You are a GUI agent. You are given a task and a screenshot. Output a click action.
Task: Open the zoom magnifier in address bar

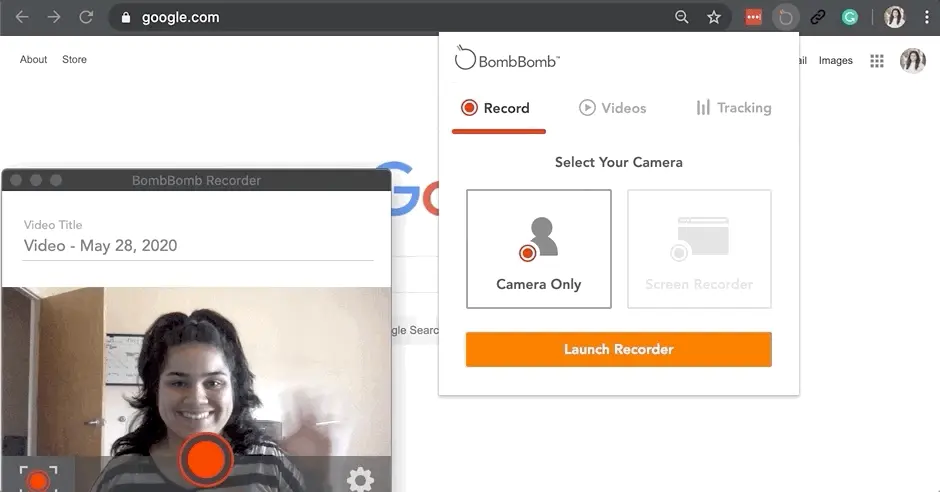click(682, 17)
